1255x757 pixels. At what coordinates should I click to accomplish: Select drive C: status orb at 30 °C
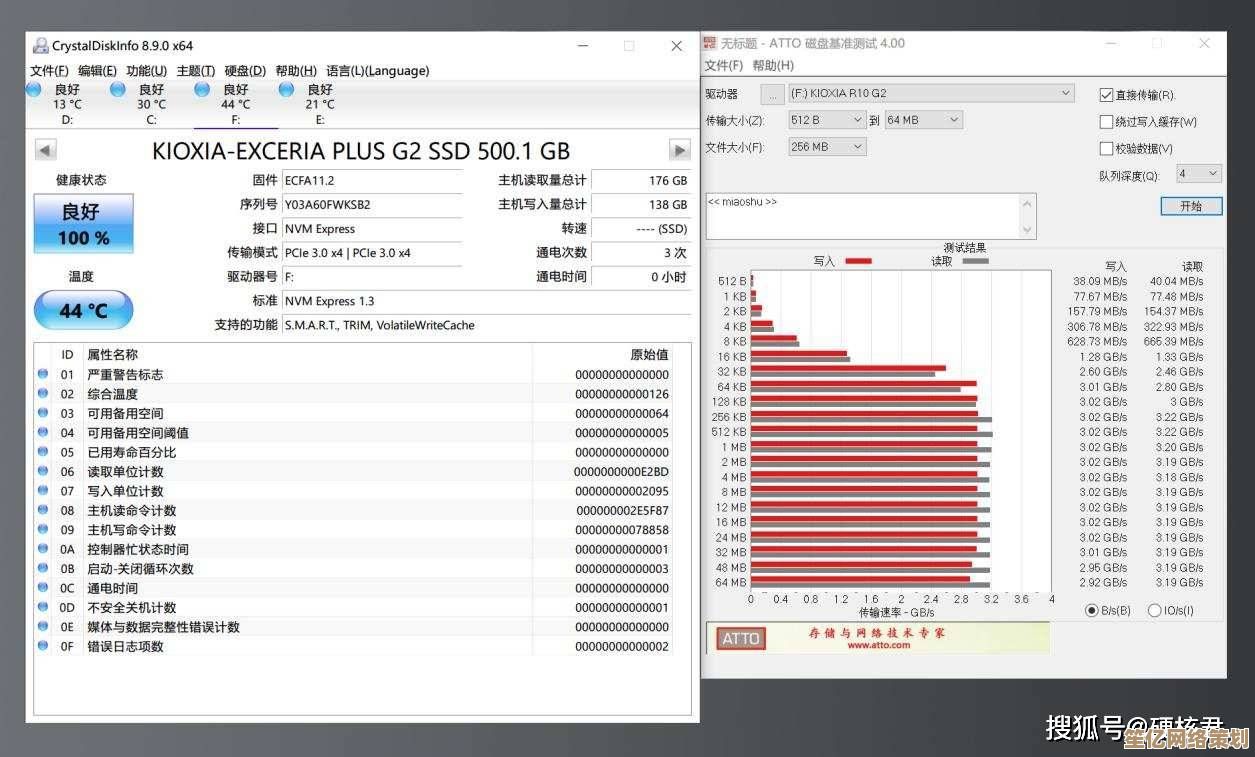pyautogui.click(x=119, y=89)
